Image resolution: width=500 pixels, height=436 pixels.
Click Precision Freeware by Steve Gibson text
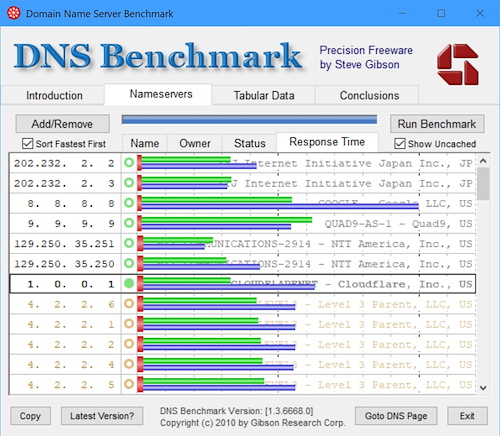[366, 57]
